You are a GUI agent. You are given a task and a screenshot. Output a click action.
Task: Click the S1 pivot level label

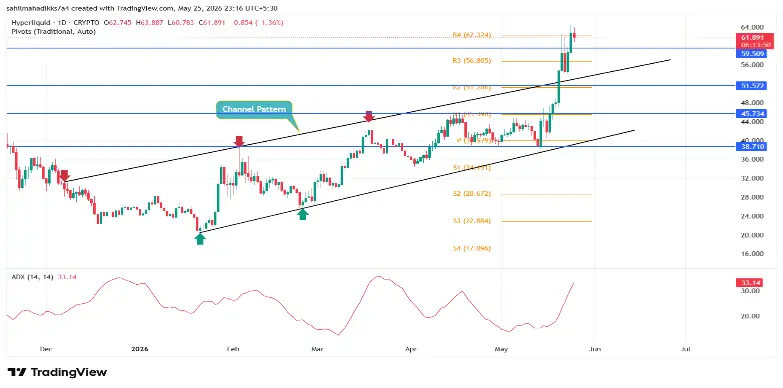click(x=472, y=168)
